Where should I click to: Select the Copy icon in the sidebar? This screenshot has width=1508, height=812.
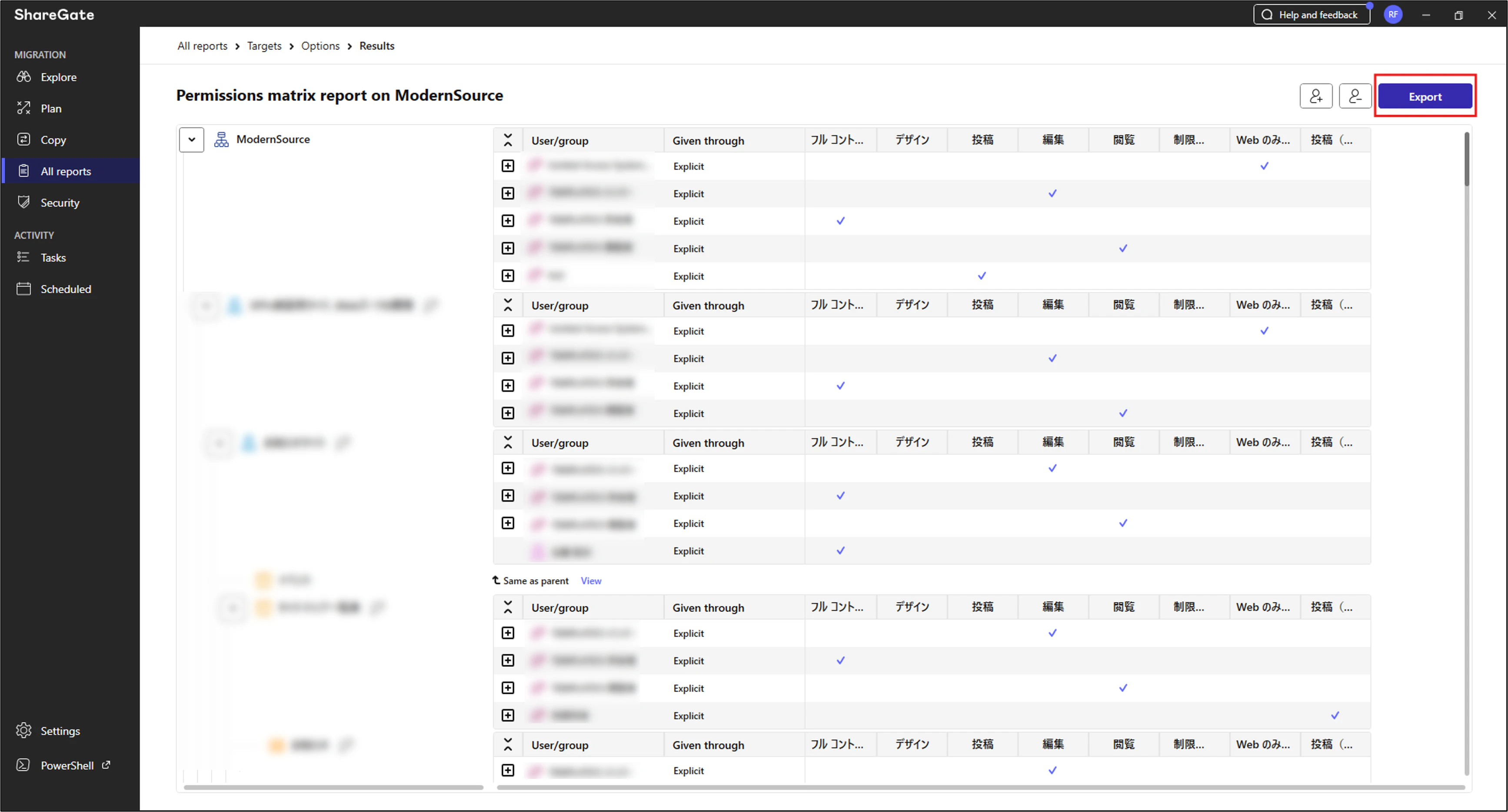[x=23, y=140]
